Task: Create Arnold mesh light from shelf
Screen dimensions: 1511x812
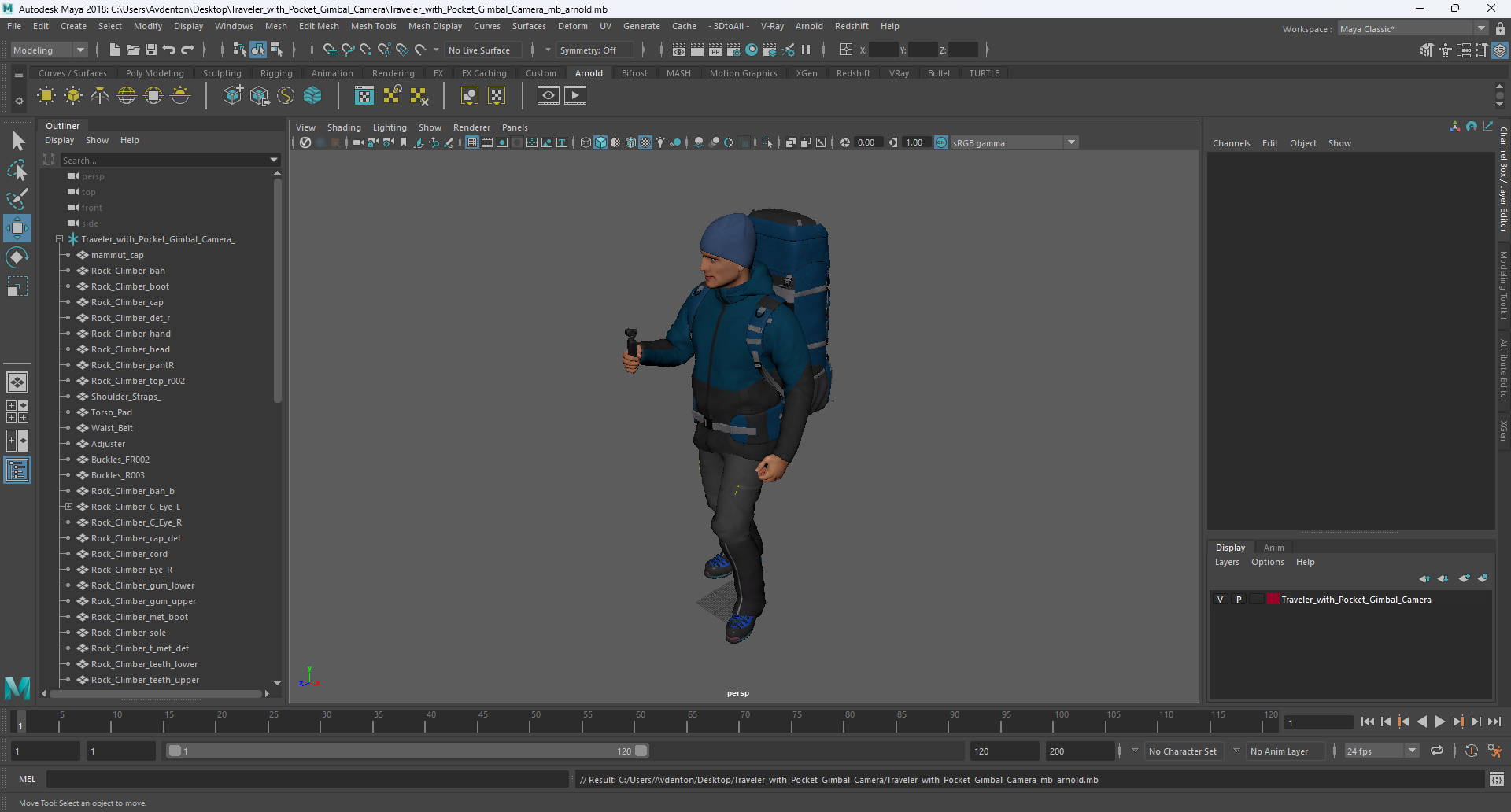Action: coord(73,96)
